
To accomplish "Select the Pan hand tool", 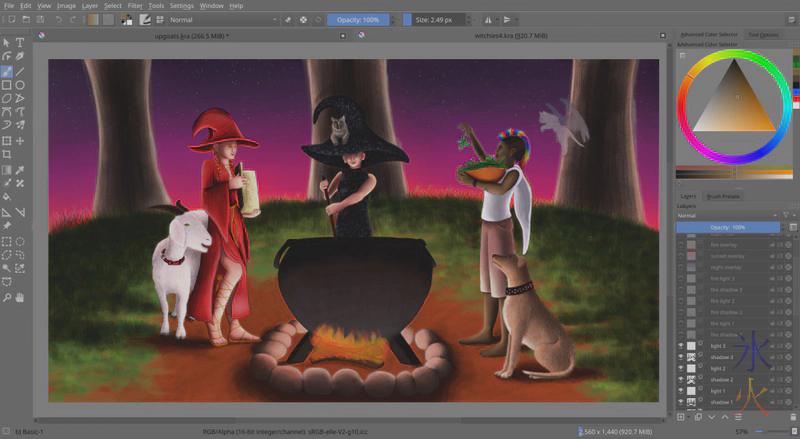I will click(20, 297).
